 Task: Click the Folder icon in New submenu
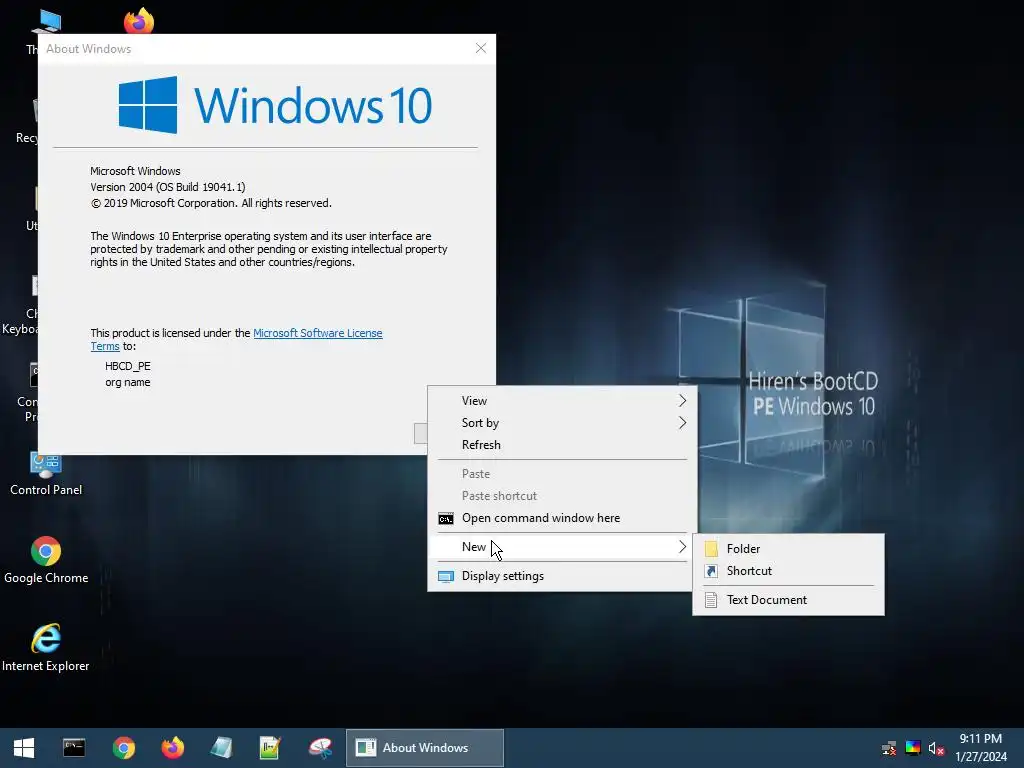tap(711, 549)
